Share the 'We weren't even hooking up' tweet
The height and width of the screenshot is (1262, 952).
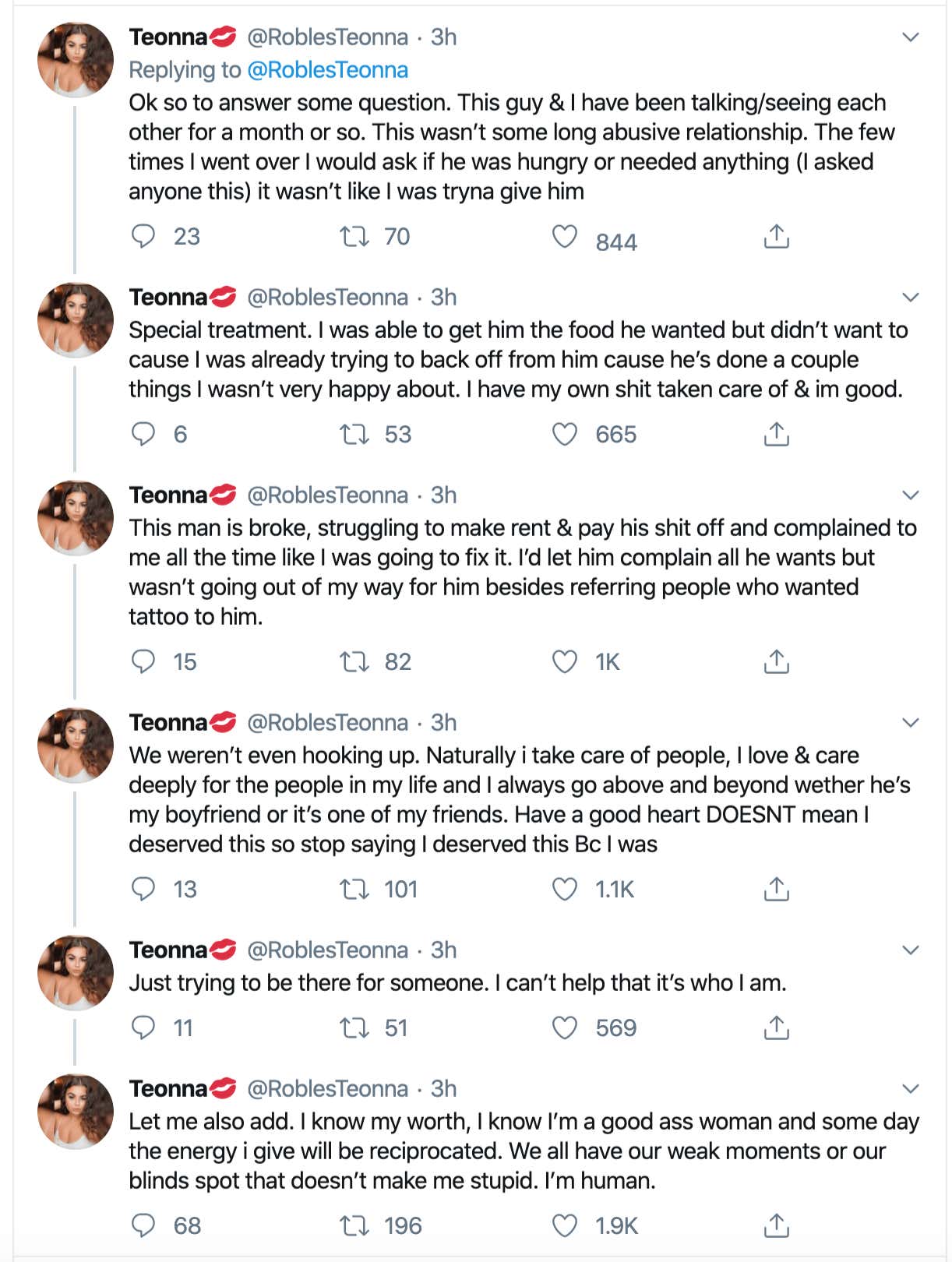click(x=776, y=889)
